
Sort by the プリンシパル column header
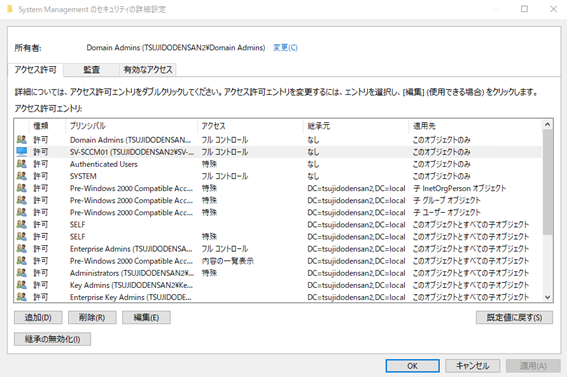pos(132,126)
